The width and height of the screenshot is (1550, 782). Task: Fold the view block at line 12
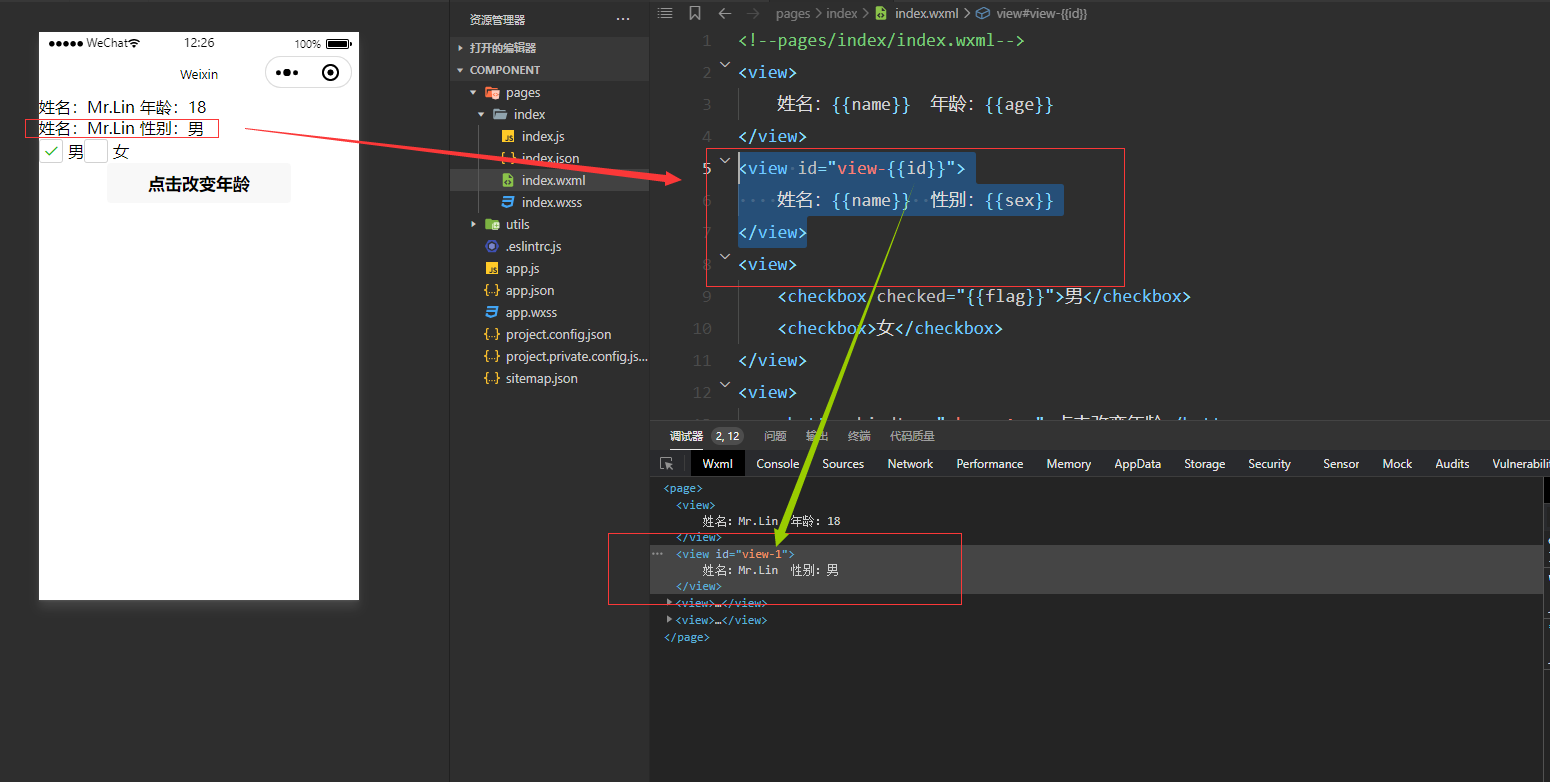pyautogui.click(x=725, y=384)
